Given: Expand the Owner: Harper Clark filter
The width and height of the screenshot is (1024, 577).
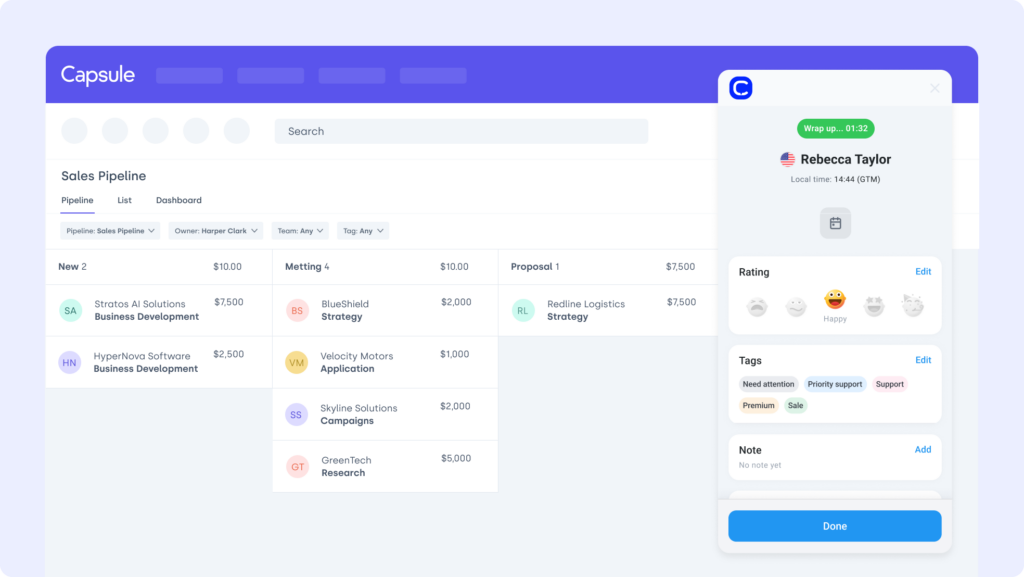Looking at the screenshot, I should pyautogui.click(x=216, y=231).
